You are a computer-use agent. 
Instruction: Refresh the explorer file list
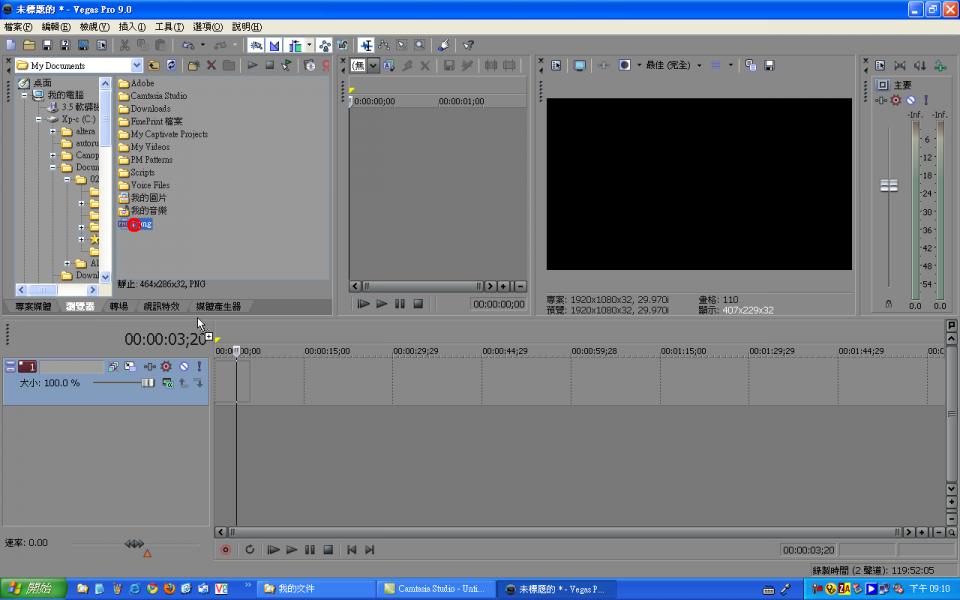click(x=171, y=66)
